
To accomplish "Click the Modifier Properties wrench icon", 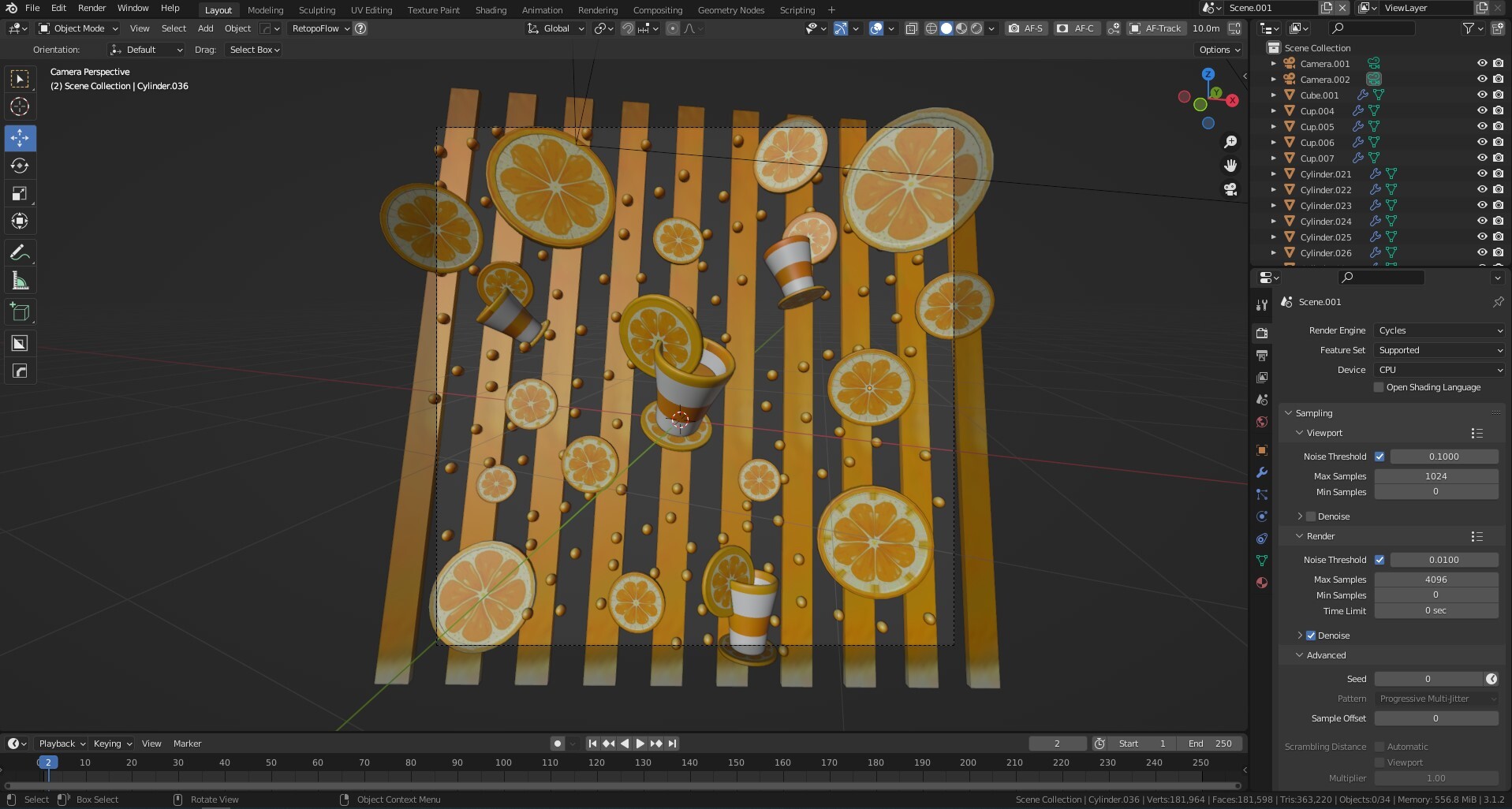I will tap(1262, 472).
